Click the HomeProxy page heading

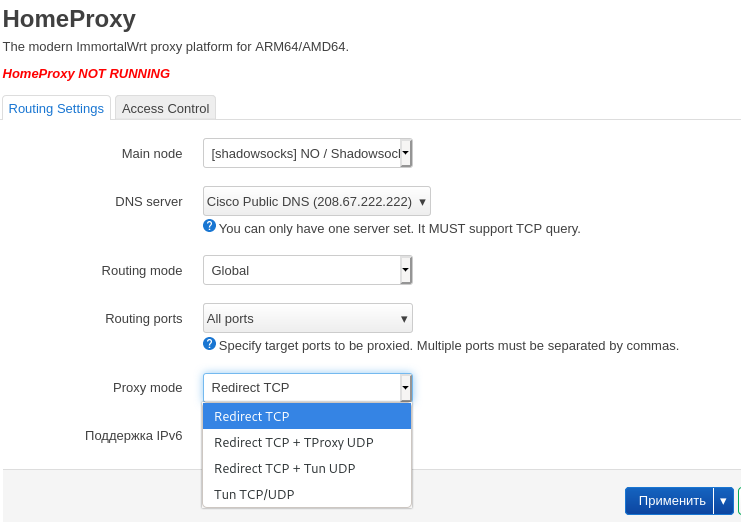tap(69, 18)
